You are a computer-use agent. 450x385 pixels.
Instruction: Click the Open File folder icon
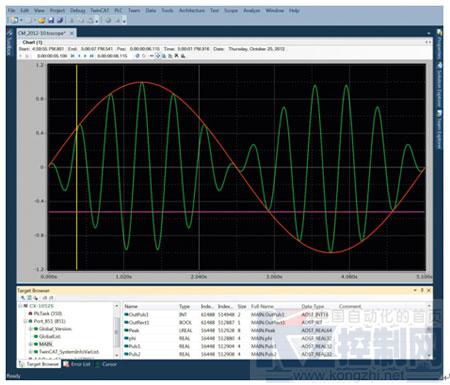coord(41,20)
